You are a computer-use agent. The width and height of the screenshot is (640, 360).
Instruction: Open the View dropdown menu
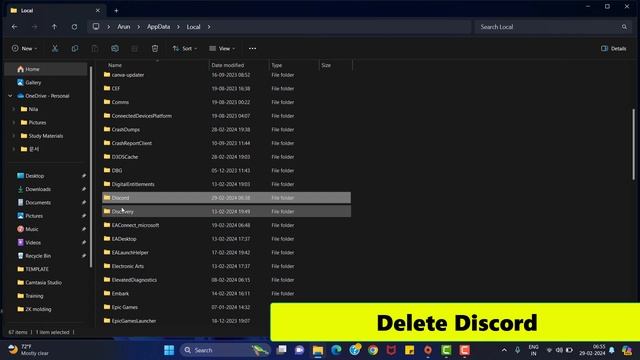click(222, 49)
